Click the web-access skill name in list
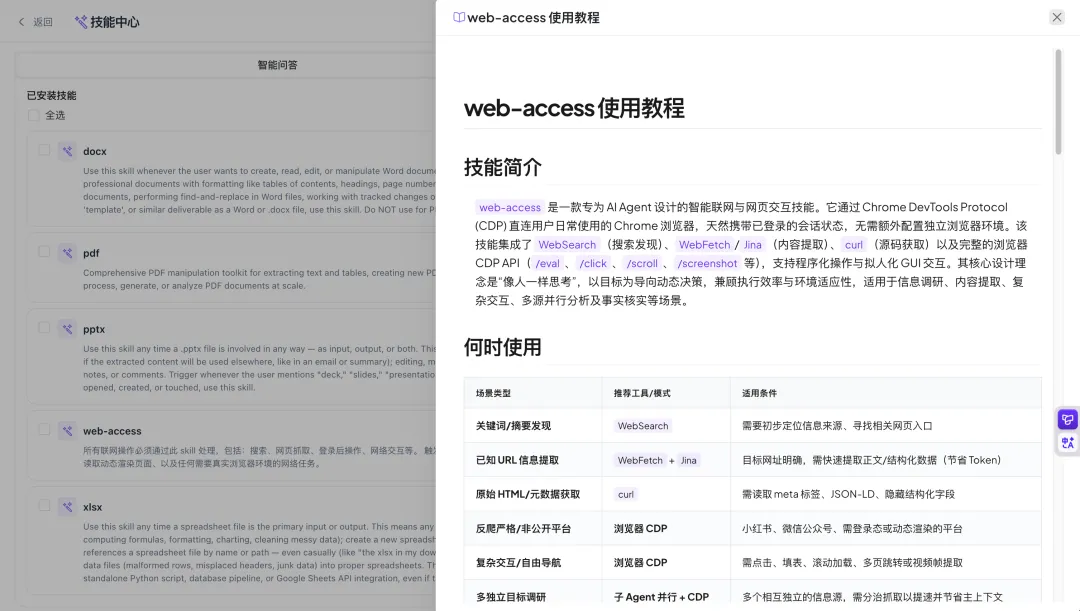1080x611 pixels. (x=112, y=431)
